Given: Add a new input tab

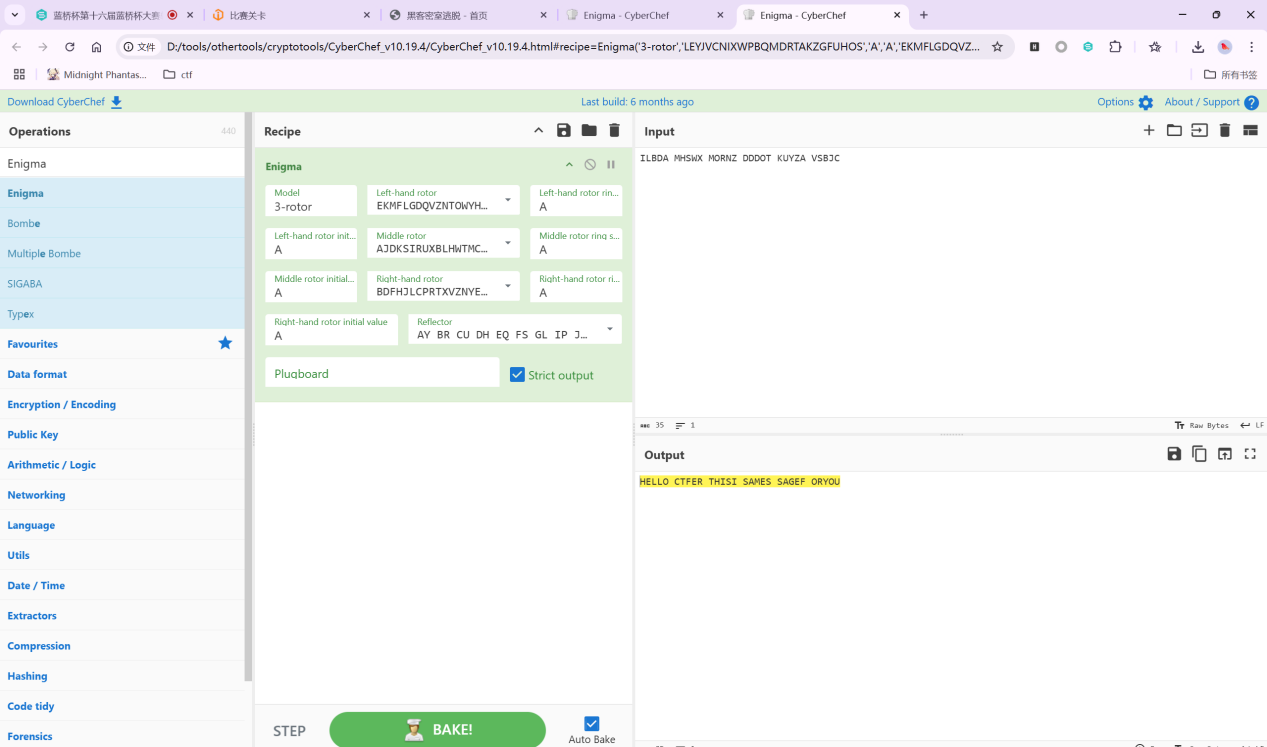Looking at the screenshot, I should (x=1149, y=131).
